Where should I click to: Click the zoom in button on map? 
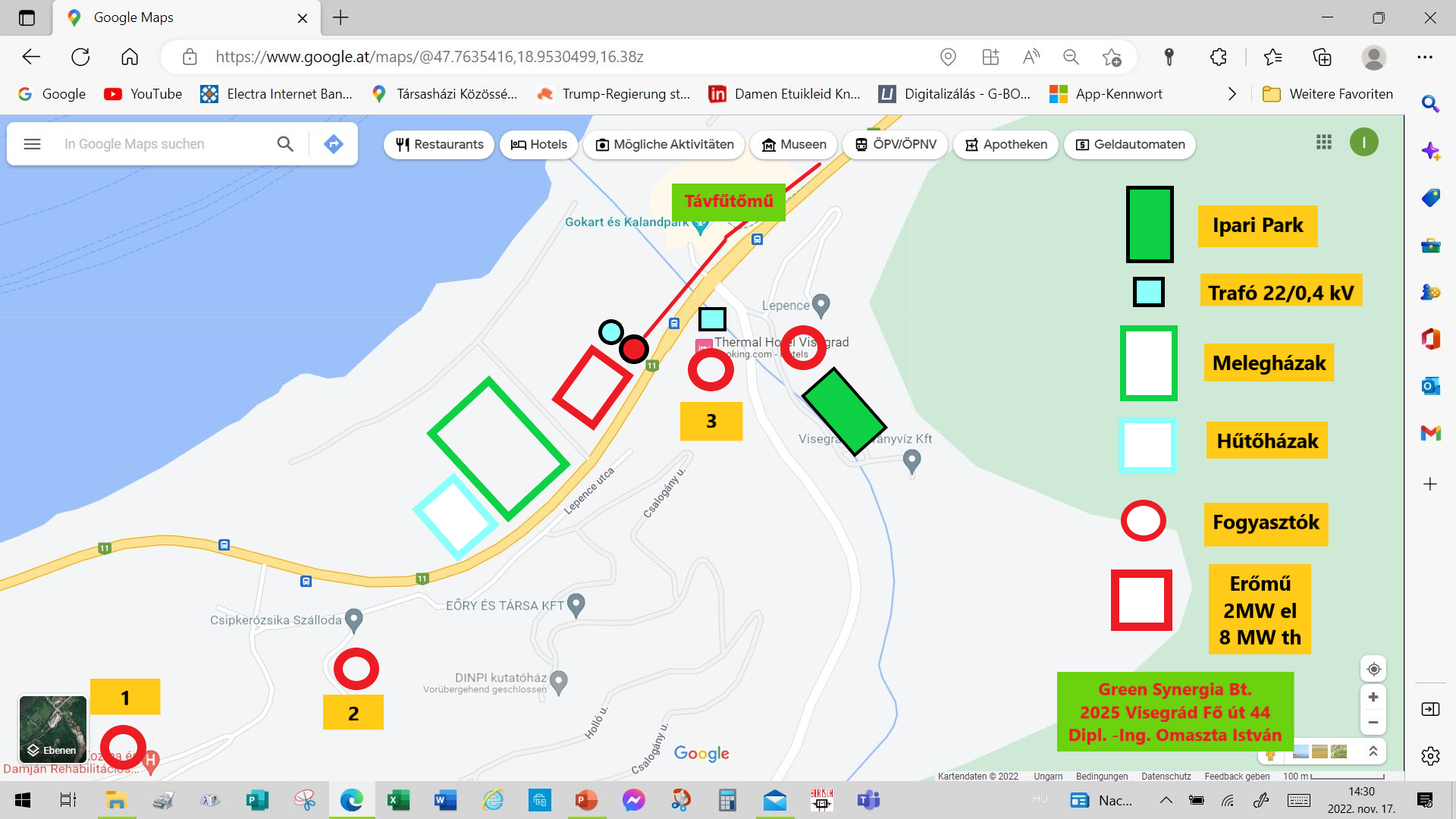pyautogui.click(x=1374, y=697)
